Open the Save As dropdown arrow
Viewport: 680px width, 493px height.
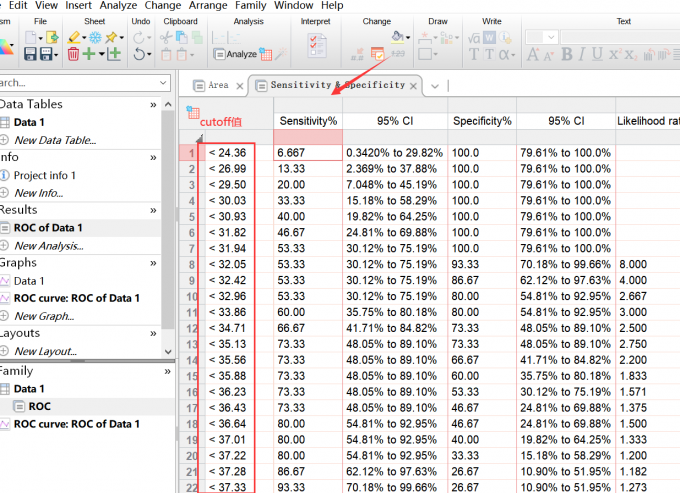click(56, 55)
